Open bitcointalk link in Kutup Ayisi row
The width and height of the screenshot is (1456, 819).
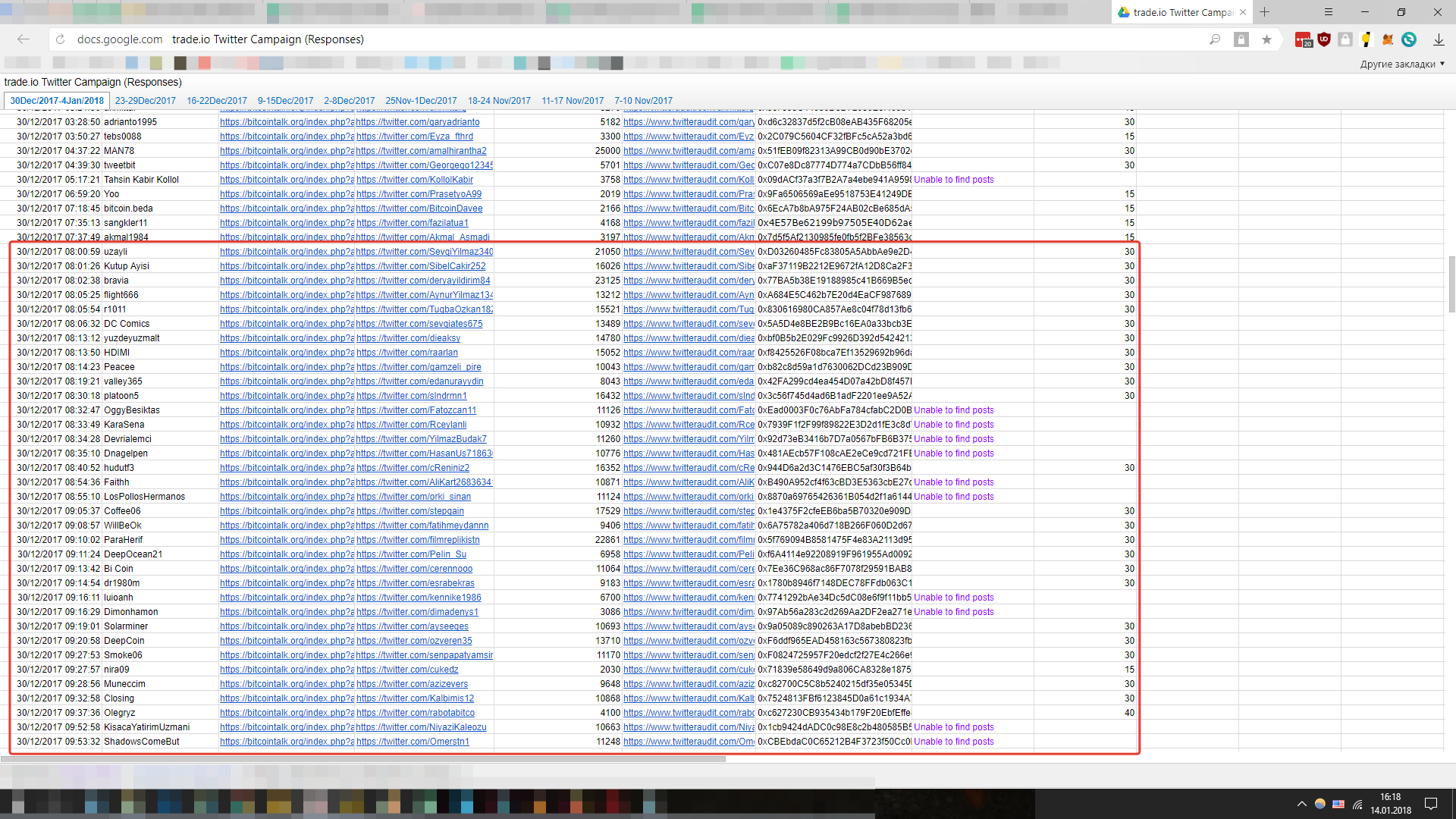[287, 266]
